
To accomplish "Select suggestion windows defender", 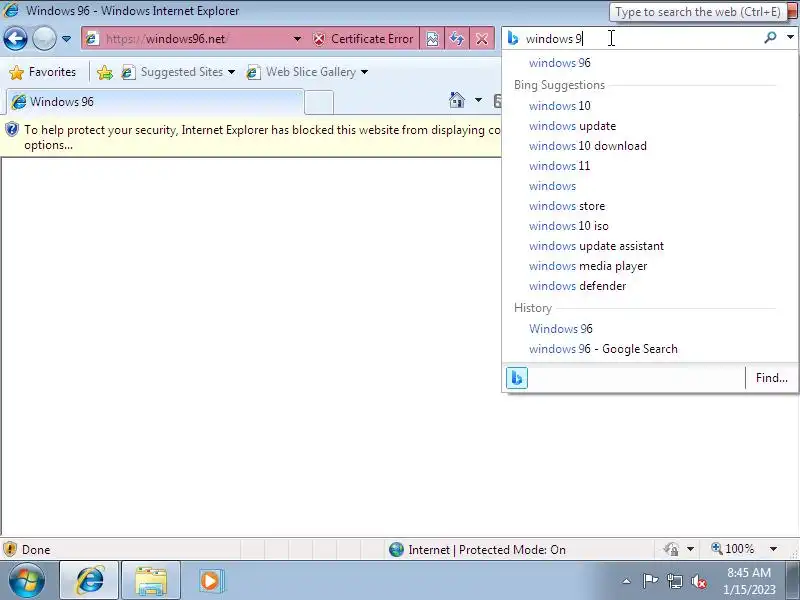I will tap(650, 286).
